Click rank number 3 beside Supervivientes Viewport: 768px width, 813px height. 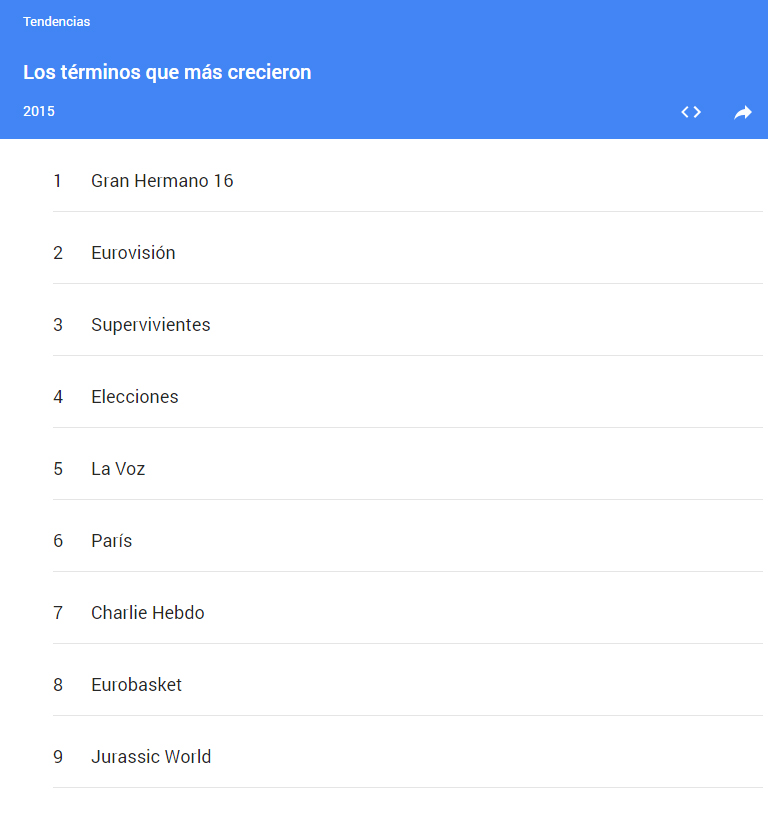(58, 325)
